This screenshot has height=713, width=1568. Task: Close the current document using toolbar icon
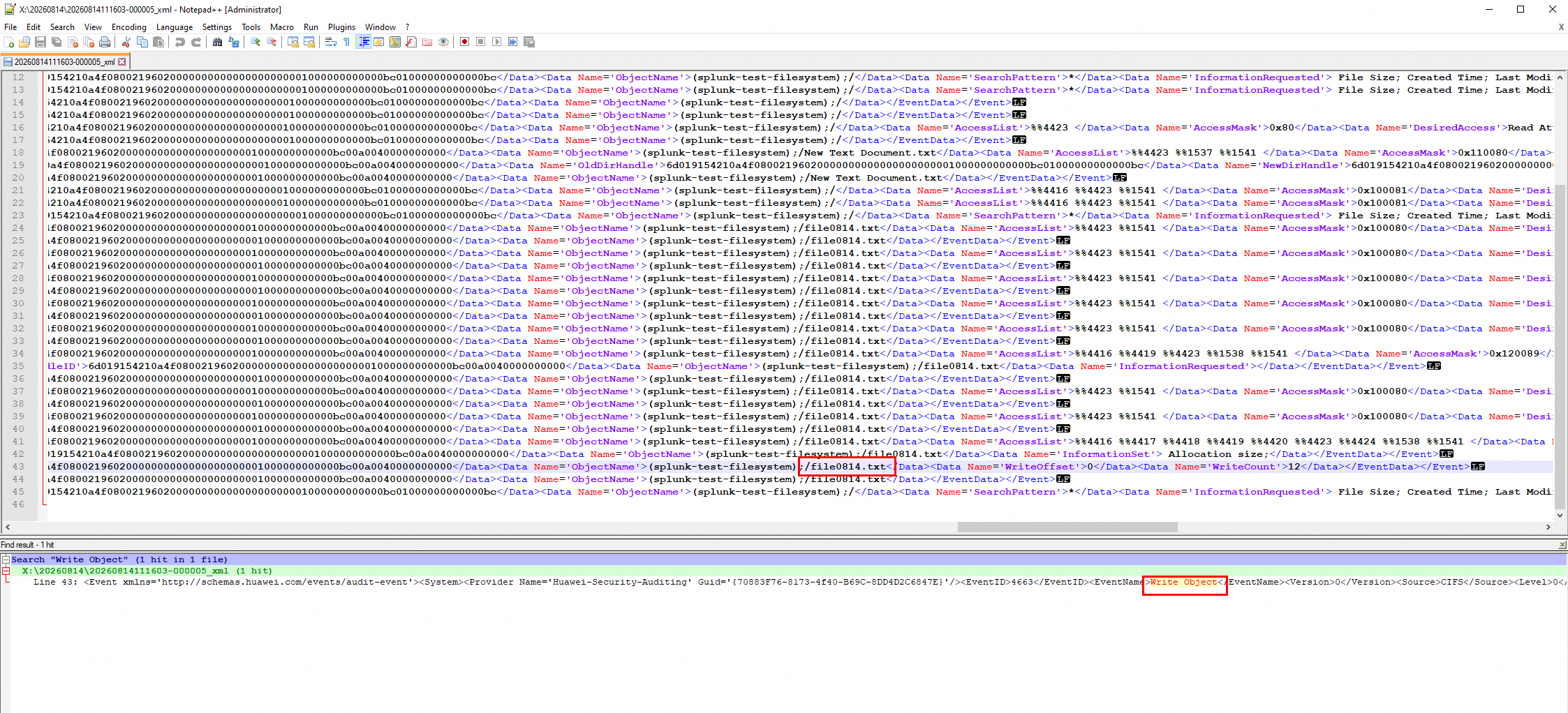point(73,42)
